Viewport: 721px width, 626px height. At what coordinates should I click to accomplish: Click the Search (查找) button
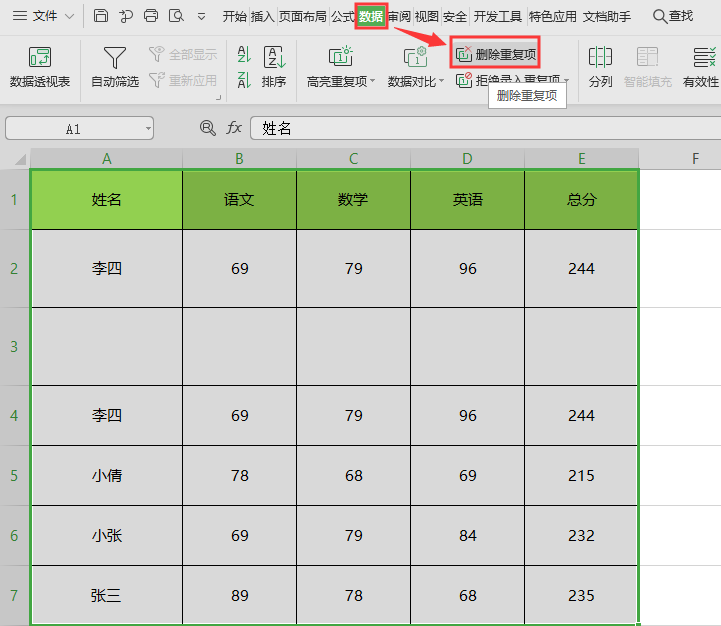[x=673, y=16]
